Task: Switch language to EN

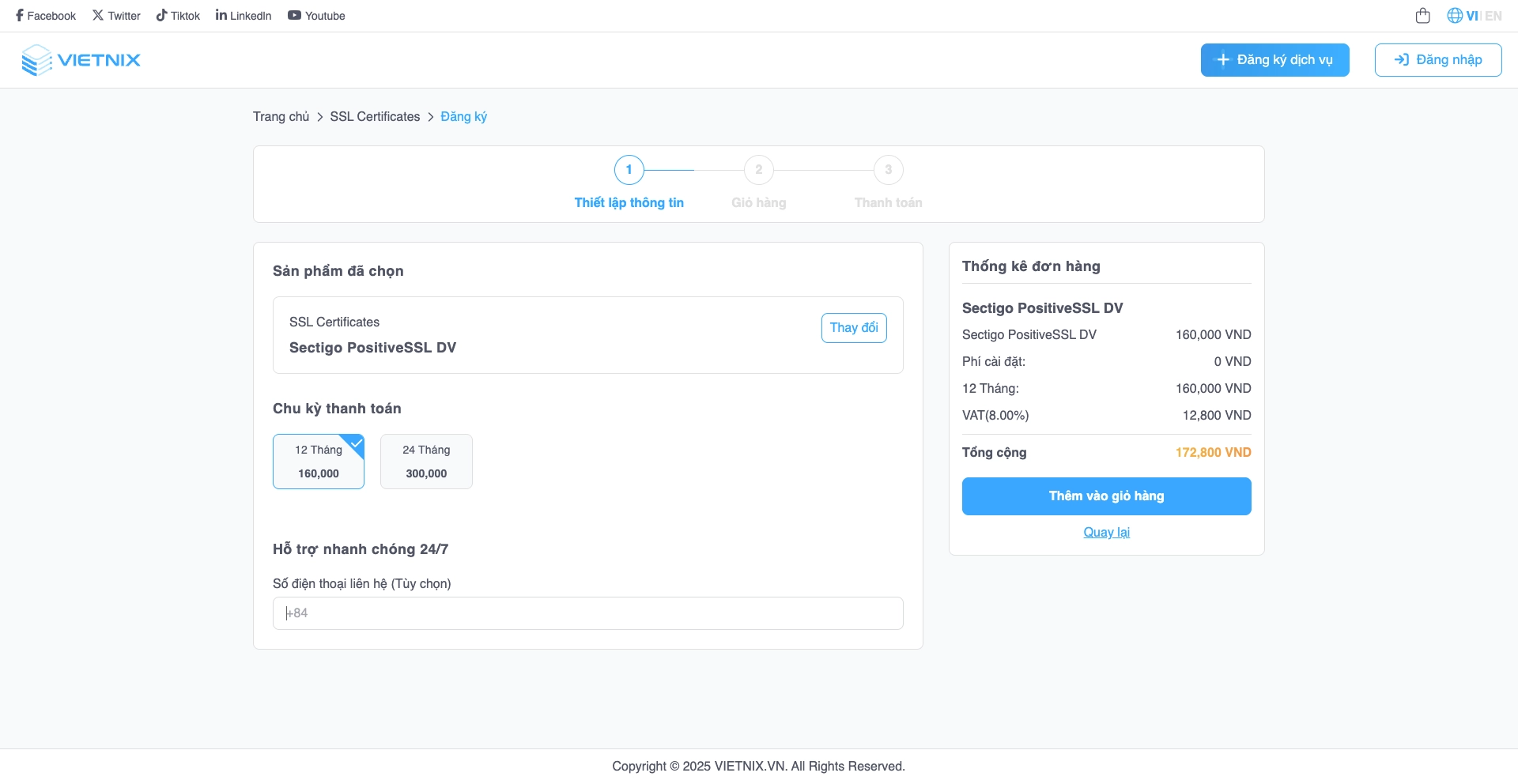Action: [1493, 16]
